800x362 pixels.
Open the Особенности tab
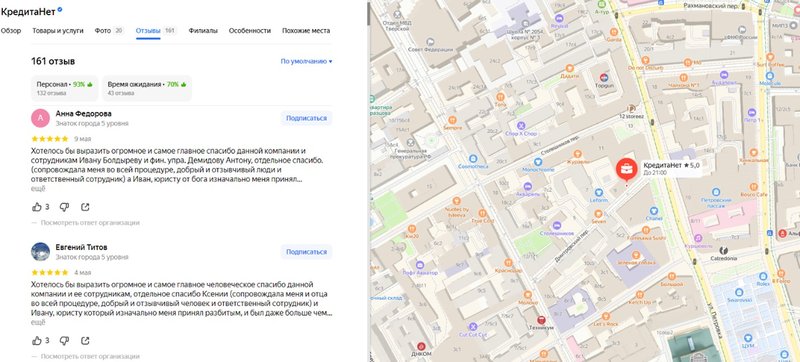249,31
